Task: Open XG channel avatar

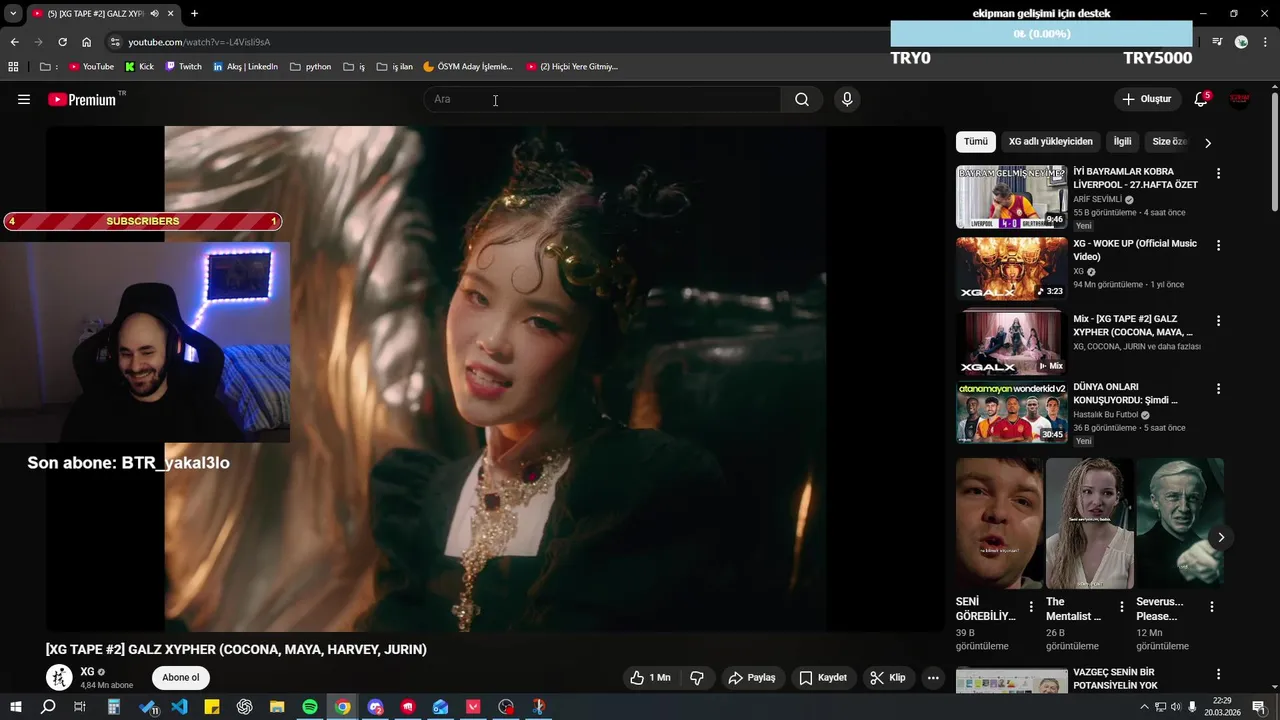Action: tap(59, 677)
